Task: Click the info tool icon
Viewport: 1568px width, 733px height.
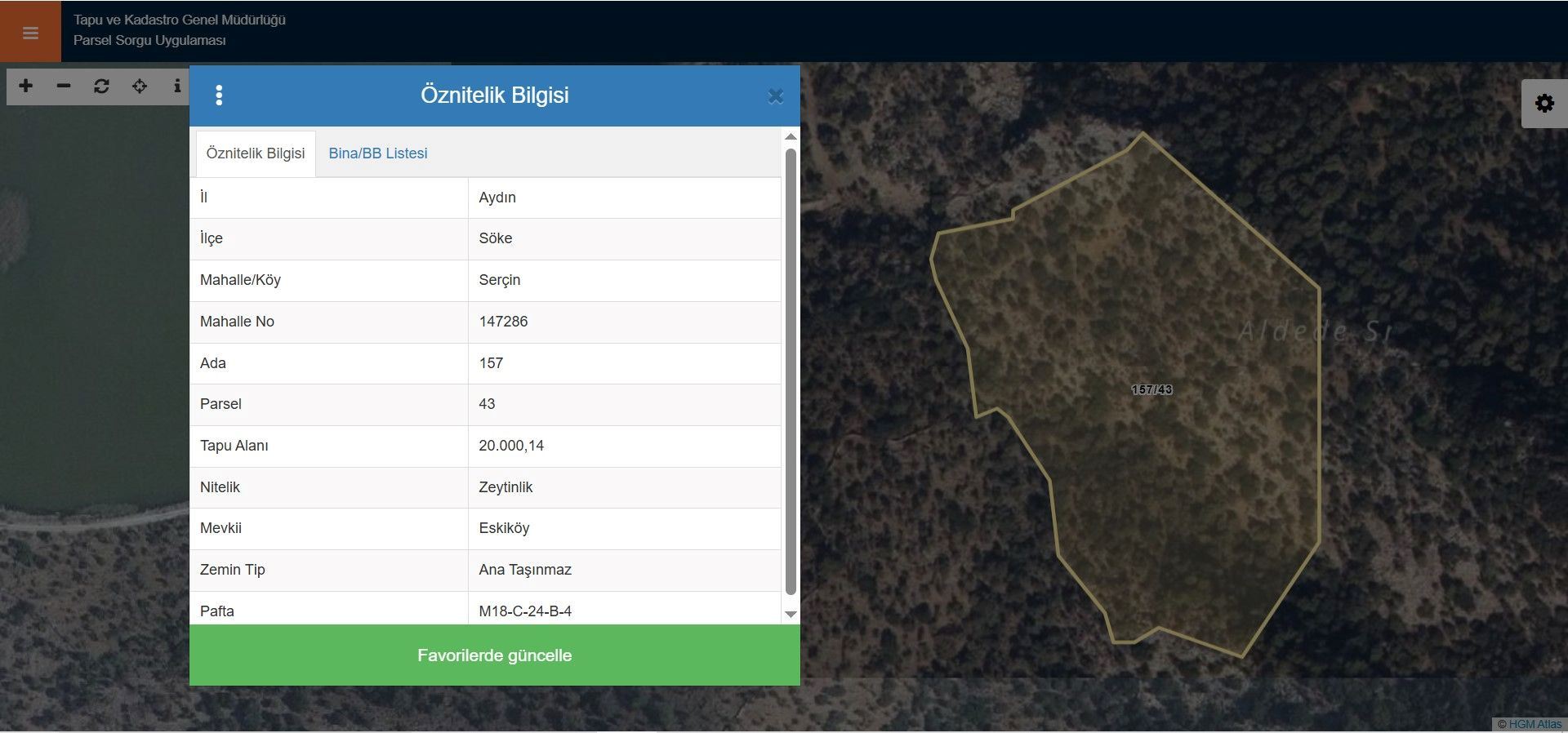Action: [177, 86]
